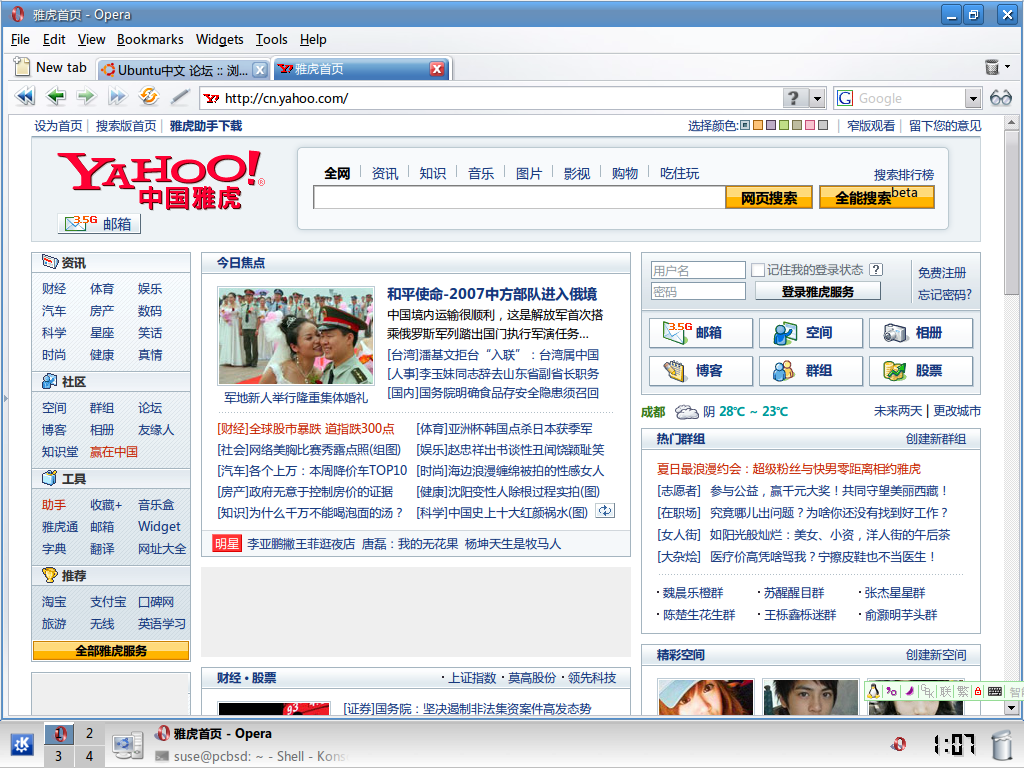
Task: Click the 网页搜索 search button
Action: coord(769,198)
